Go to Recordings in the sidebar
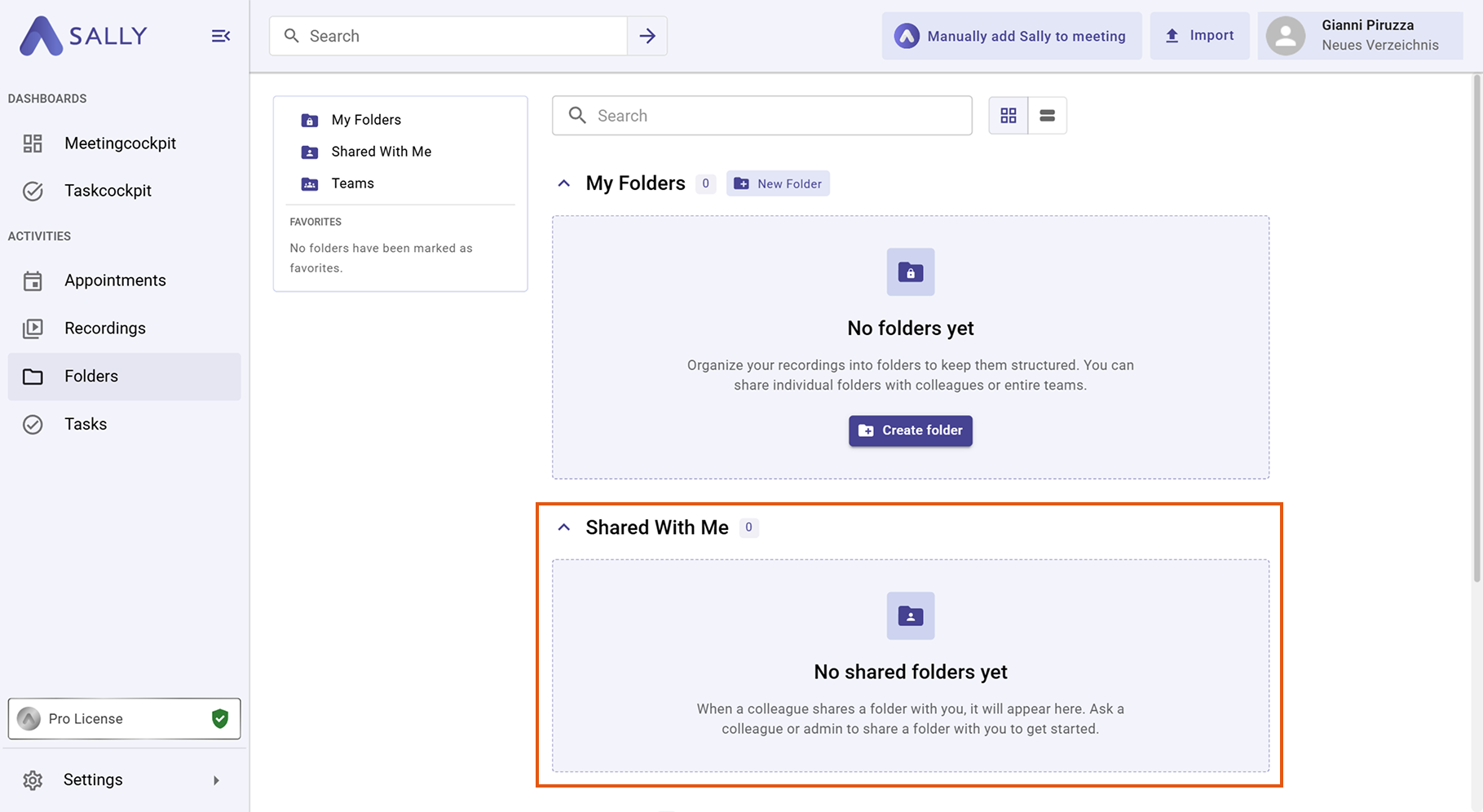Screen dimensions: 1483x812 [x=105, y=329]
